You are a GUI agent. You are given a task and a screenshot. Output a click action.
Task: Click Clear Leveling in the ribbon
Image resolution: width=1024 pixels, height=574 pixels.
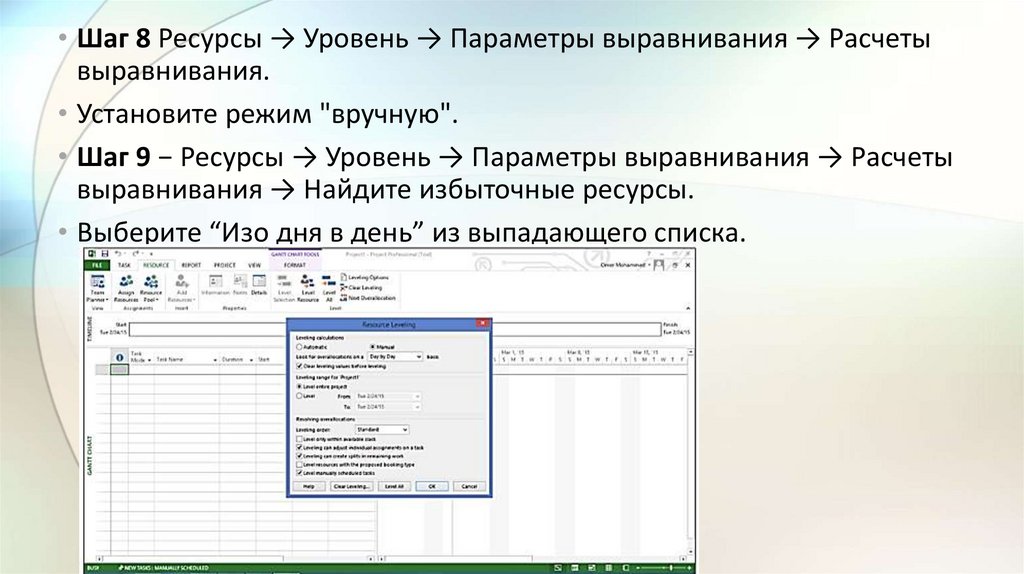click(362, 287)
